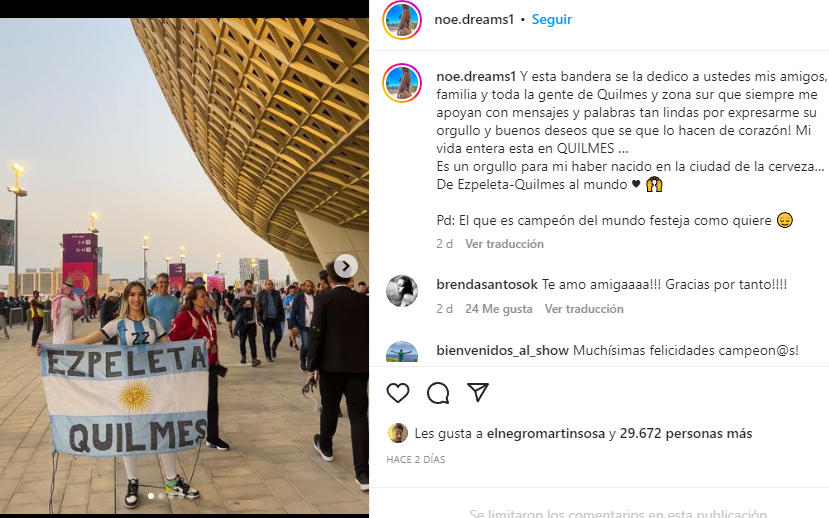Open brendasantosok username link
Screen dimensions: 829x518
click(x=487, y=284)
